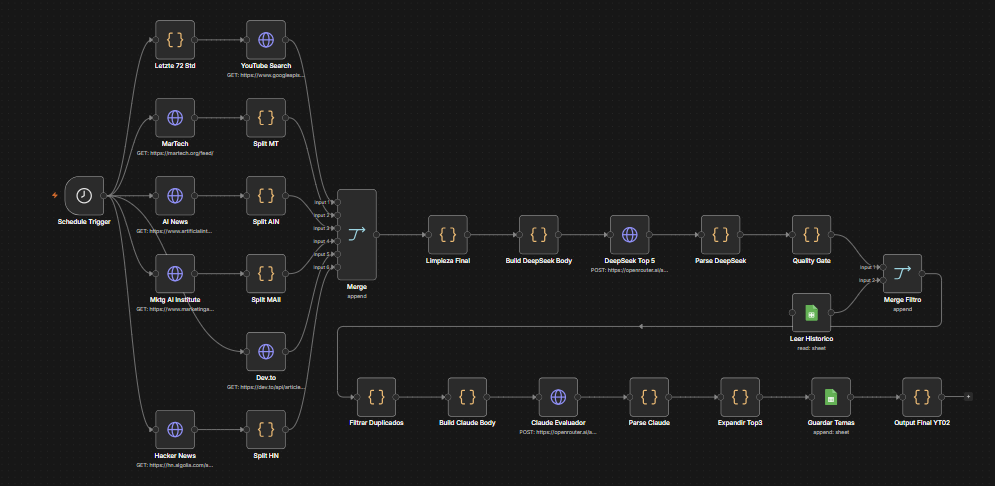
Task: Select the Guardar Temas sheets node
Action: coord(830,397)
